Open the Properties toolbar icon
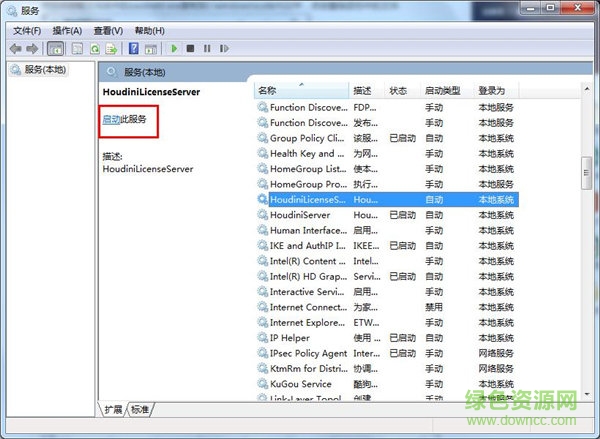 point(77,49)
